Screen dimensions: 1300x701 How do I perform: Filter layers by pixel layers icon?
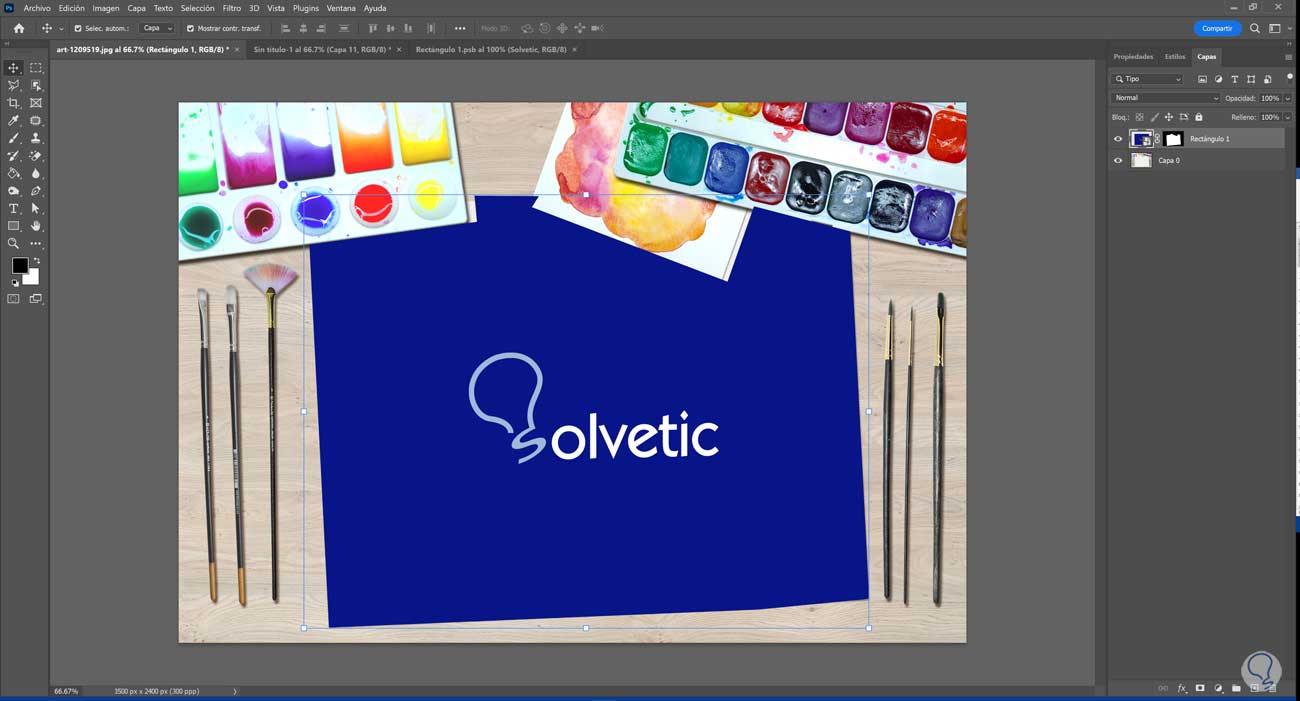1202,79
